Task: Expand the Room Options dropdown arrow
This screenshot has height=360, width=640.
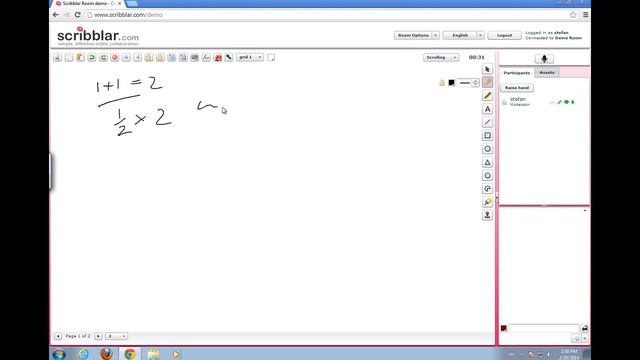Action: (436, 36)
